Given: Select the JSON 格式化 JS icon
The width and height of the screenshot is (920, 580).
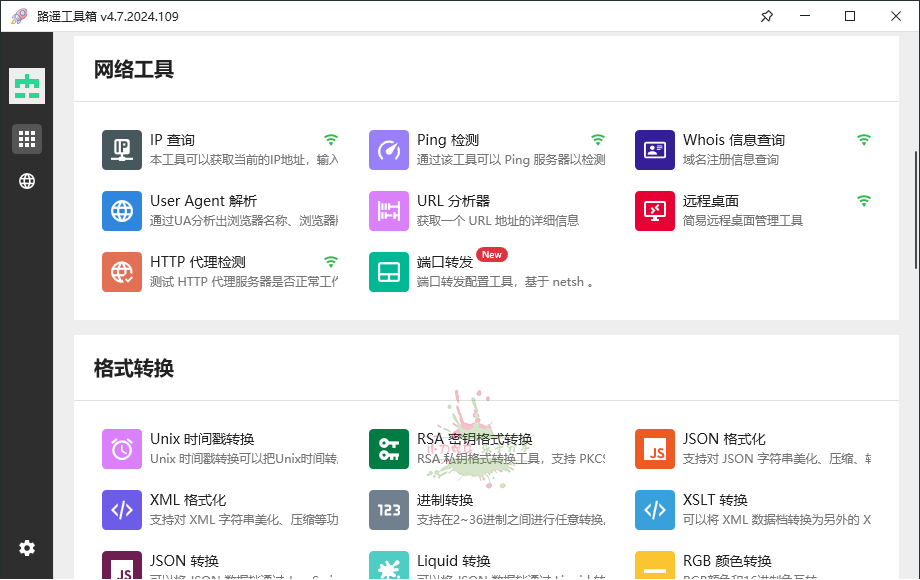Looking at the screenshot, I should [655, 450].
